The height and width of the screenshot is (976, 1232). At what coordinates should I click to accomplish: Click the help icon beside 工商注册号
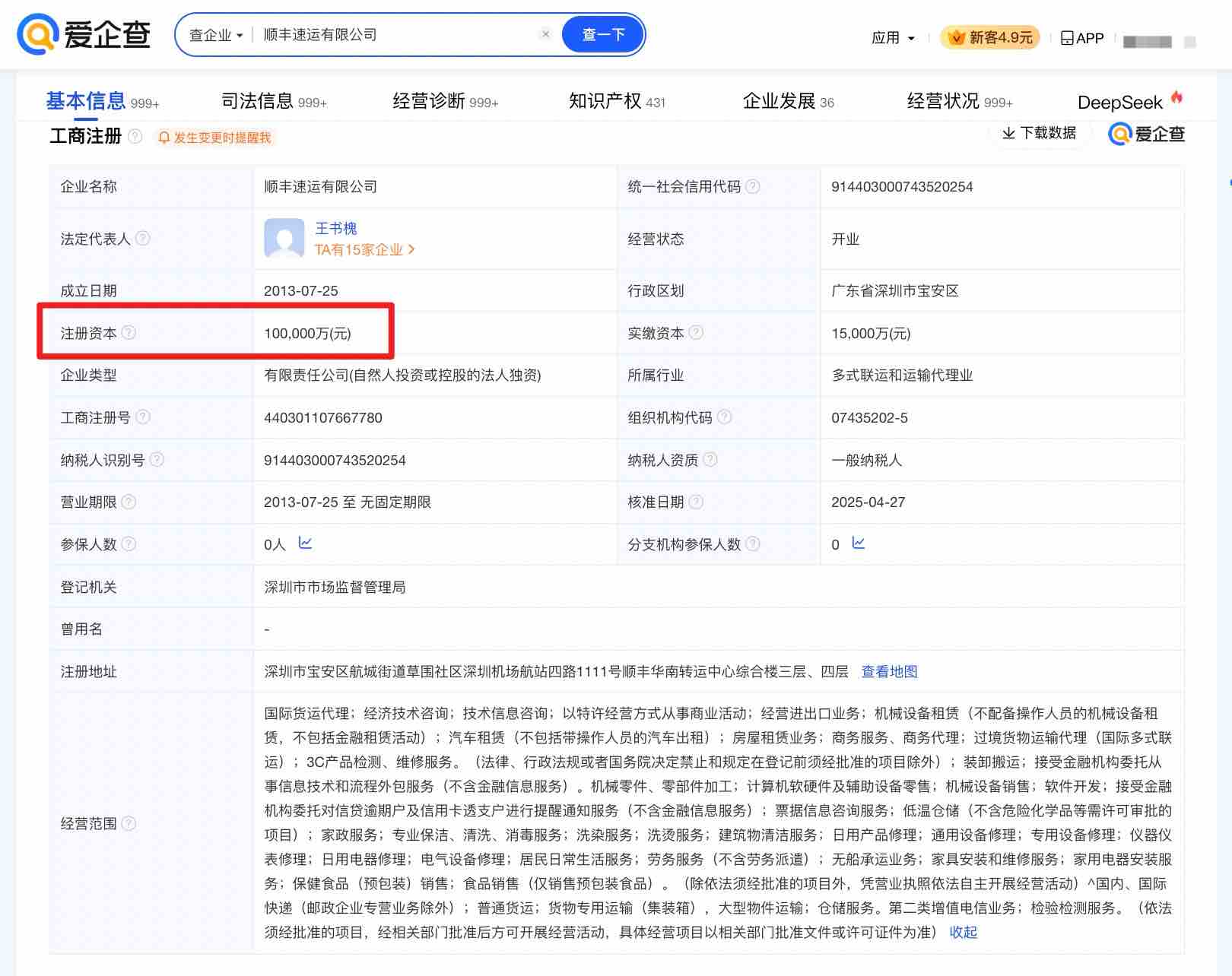[143, 417]
